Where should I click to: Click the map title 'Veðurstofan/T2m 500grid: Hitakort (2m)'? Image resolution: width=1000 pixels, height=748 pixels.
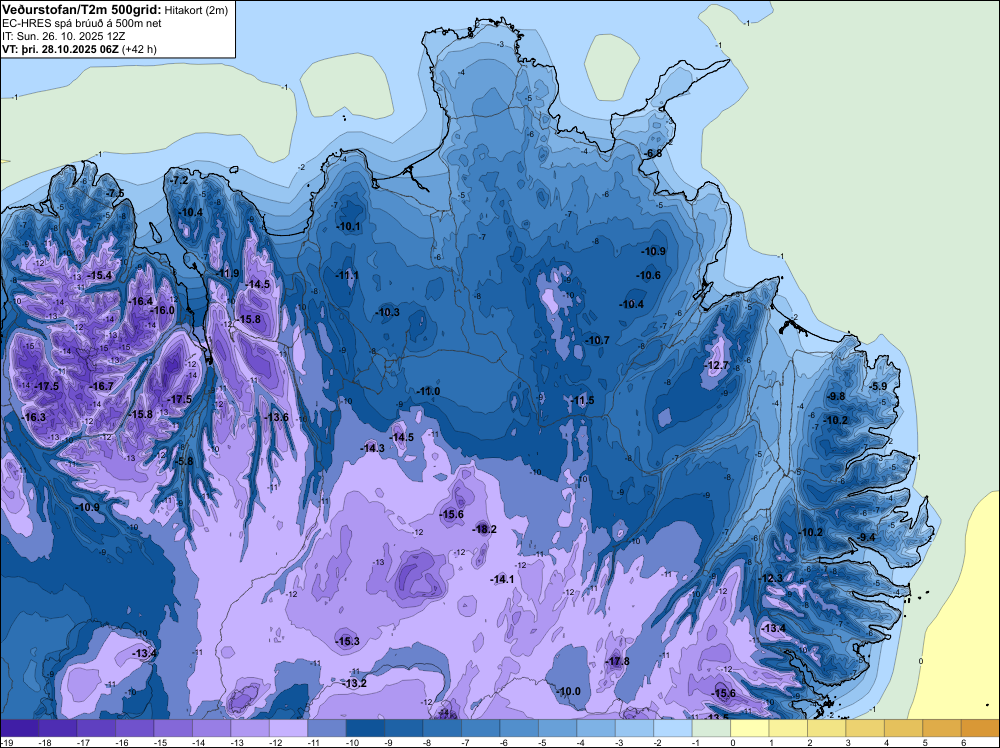[x=114, y=10]
